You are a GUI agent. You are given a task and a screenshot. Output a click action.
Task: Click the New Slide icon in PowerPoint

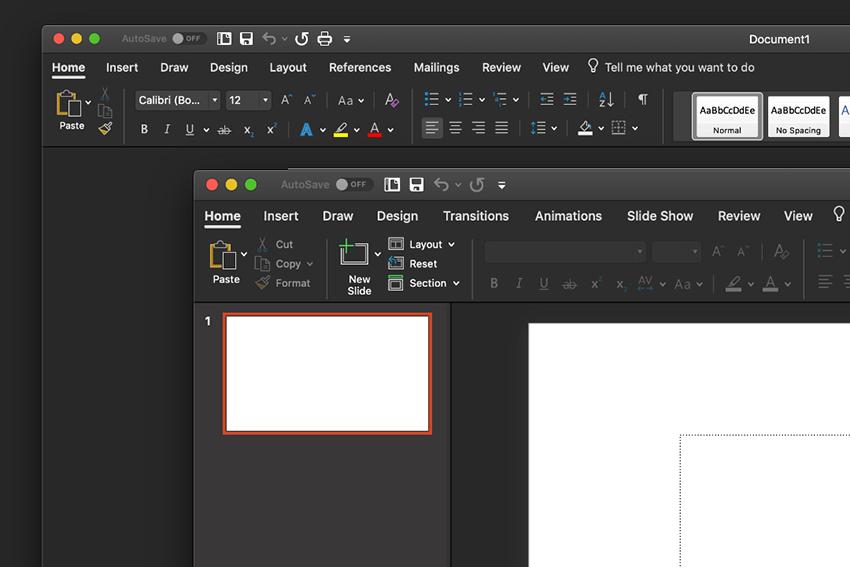coord(354,253)
